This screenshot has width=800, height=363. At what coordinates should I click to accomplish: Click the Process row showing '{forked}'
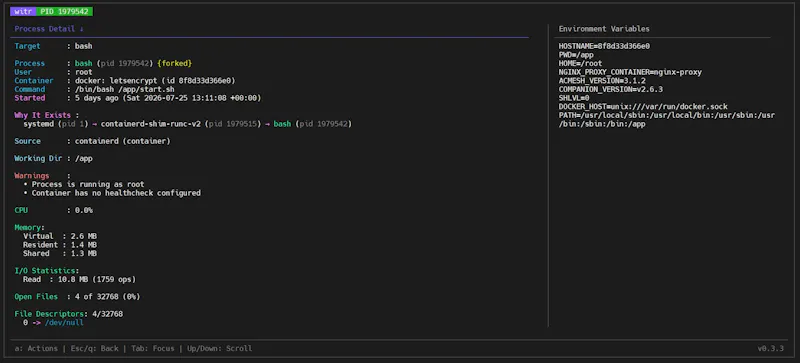pos(103,63)
